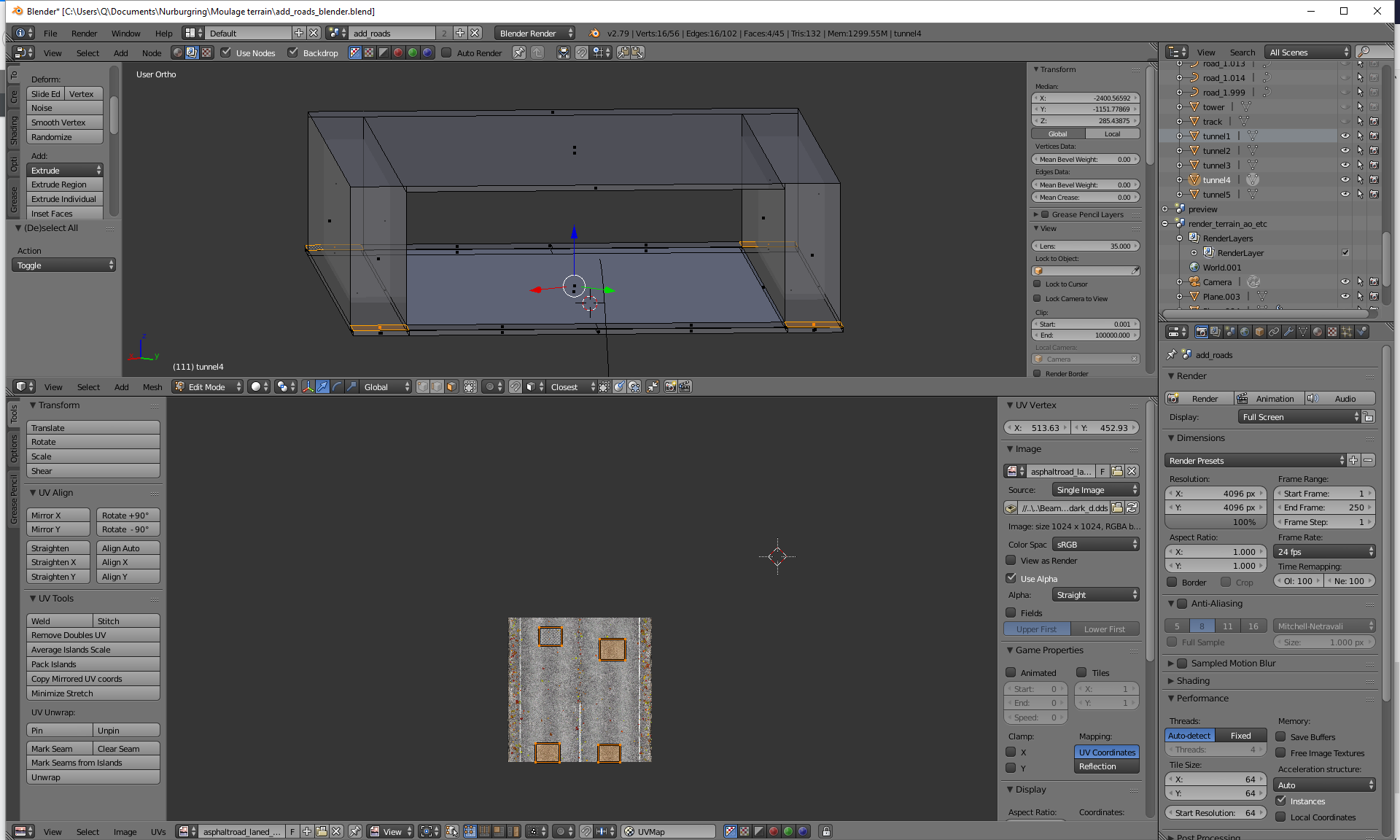Click the Remove Doubles UV button
1400x840 pixels.
tap(93, 635)
